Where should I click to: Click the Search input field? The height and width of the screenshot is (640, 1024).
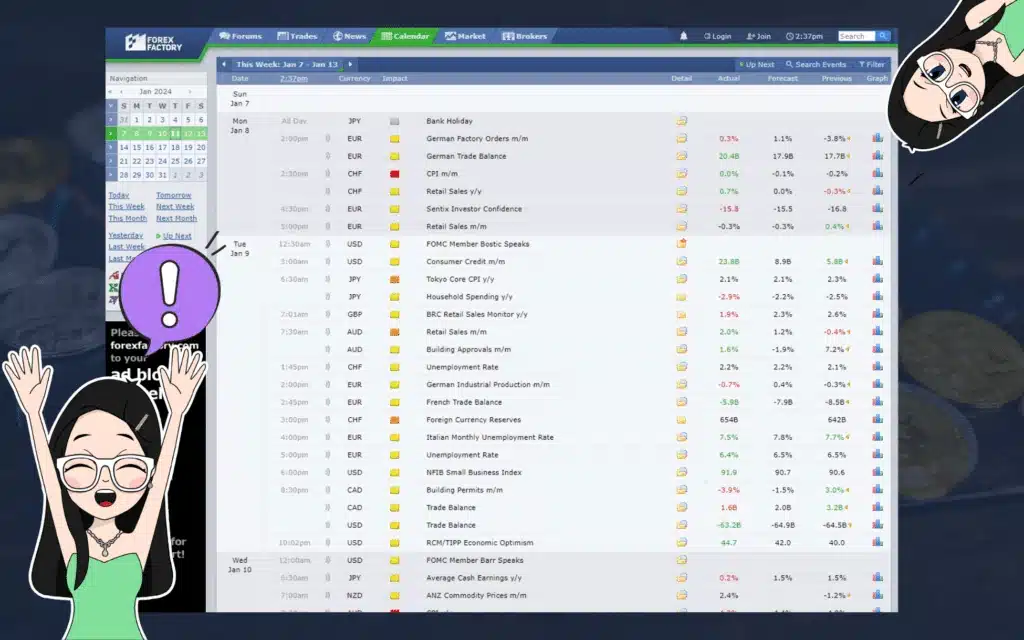856,37
